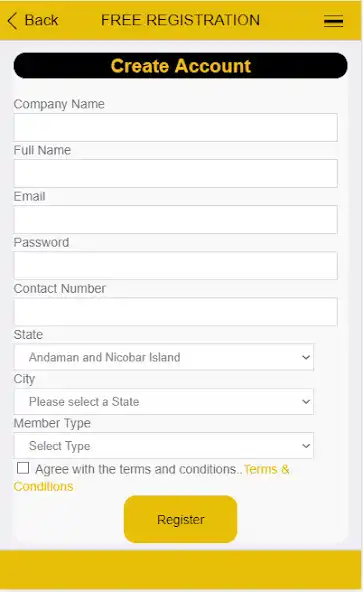Open the City dropdown list
The height and width of the screenshot is (592, 363).
[x=164, y=401]
